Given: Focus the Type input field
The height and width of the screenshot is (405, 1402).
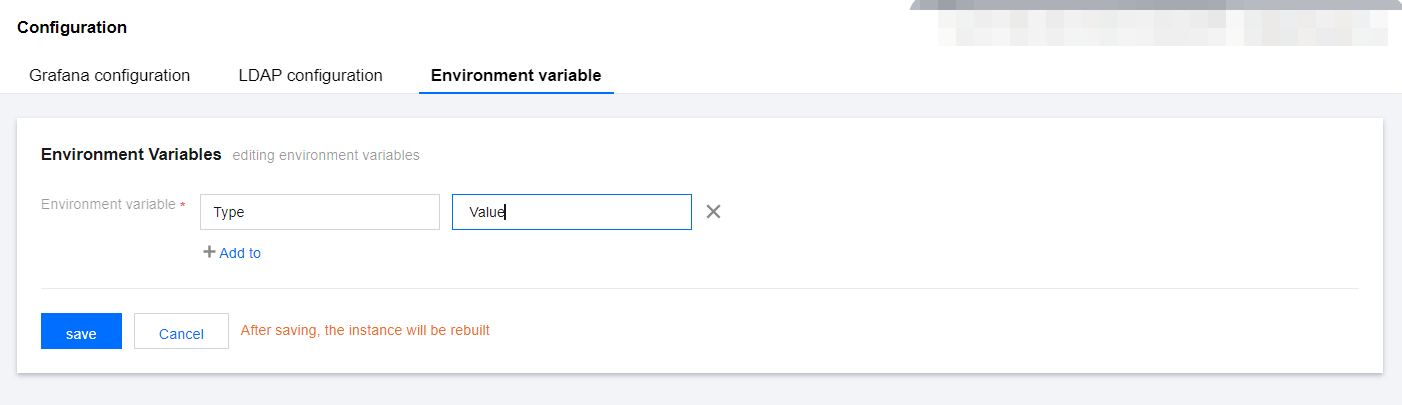Looking at the screenshot, I should pyautogui.click(x=320, y=212).
